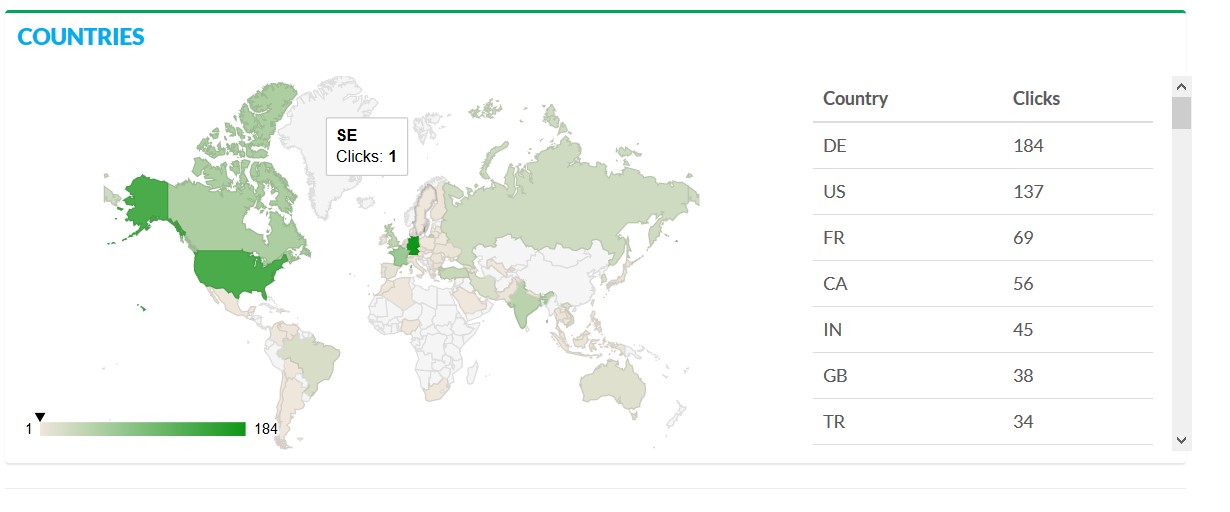Click Germany highlighted dark green on map
Screen dimensions: 1230x512
coord(413,245)
